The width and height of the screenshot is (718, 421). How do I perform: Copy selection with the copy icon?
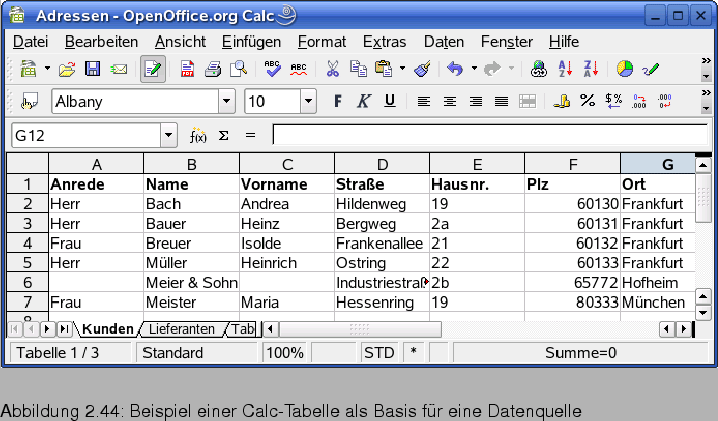pyautogui.click(x=358, y=69)
